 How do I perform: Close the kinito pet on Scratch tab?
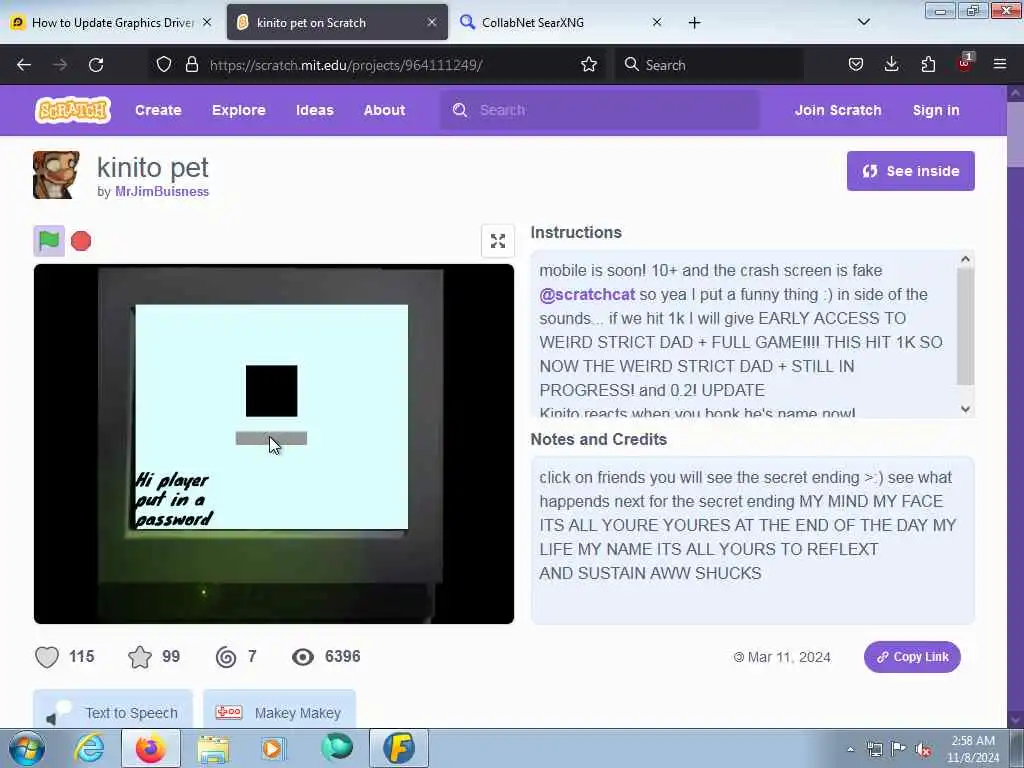pyautogui.click(x=432, y=22)
